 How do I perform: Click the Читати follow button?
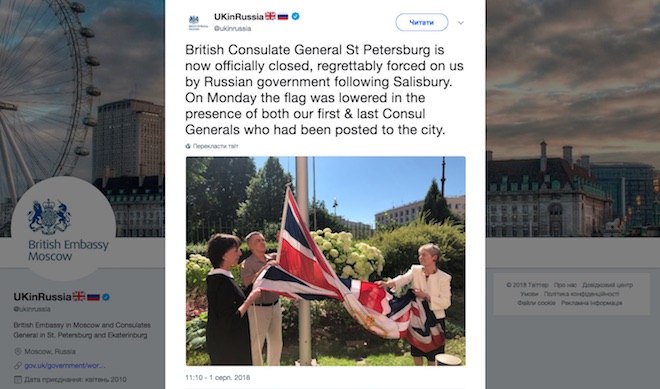422,22
